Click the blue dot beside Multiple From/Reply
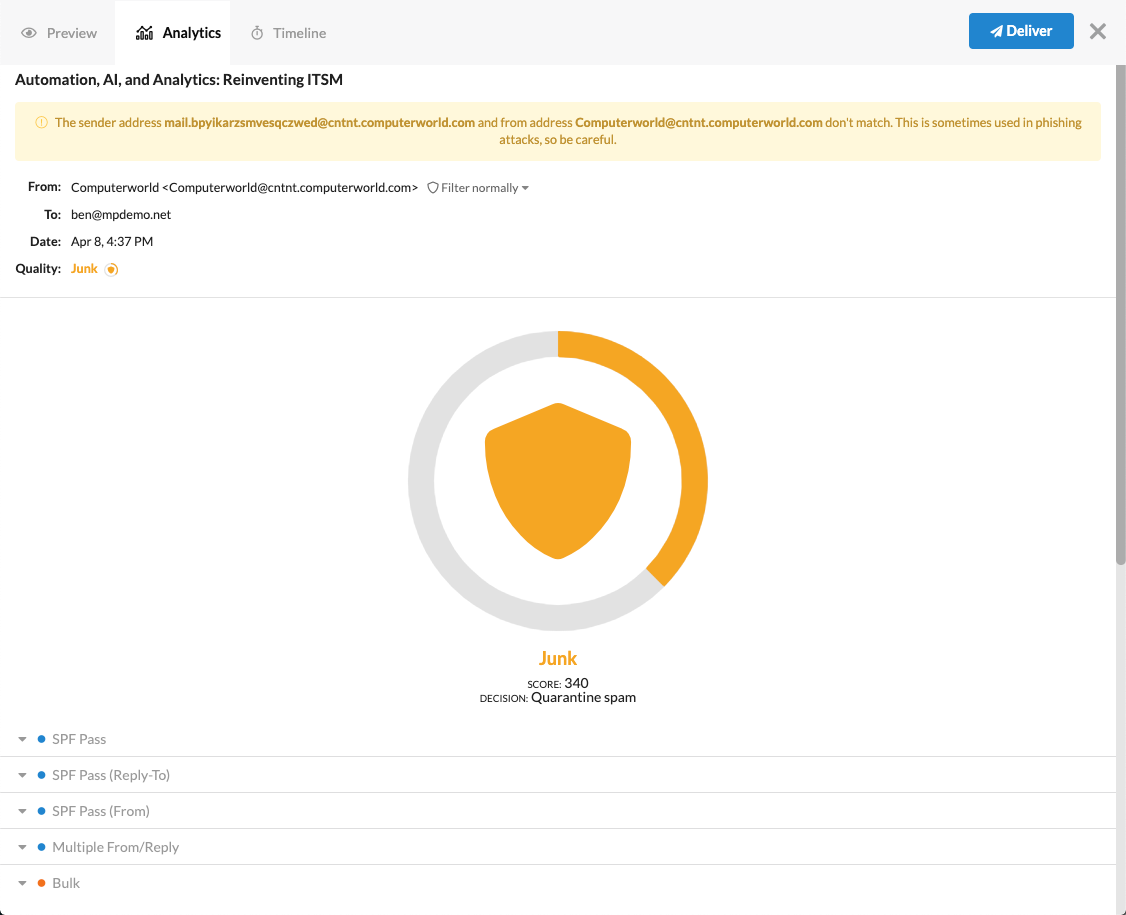 (x=41, y=847)
